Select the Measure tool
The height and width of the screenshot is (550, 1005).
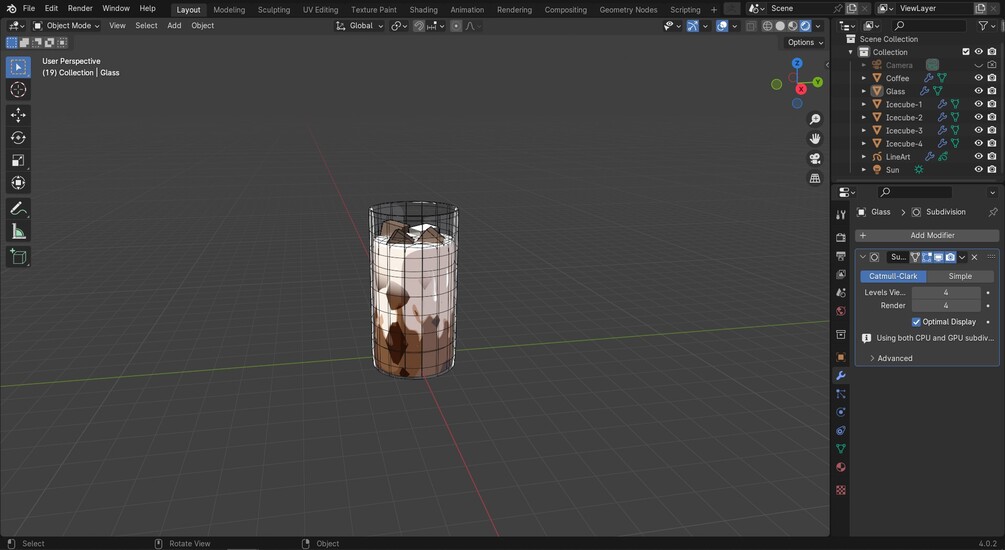pyautogui.click(x=18, y=231)
